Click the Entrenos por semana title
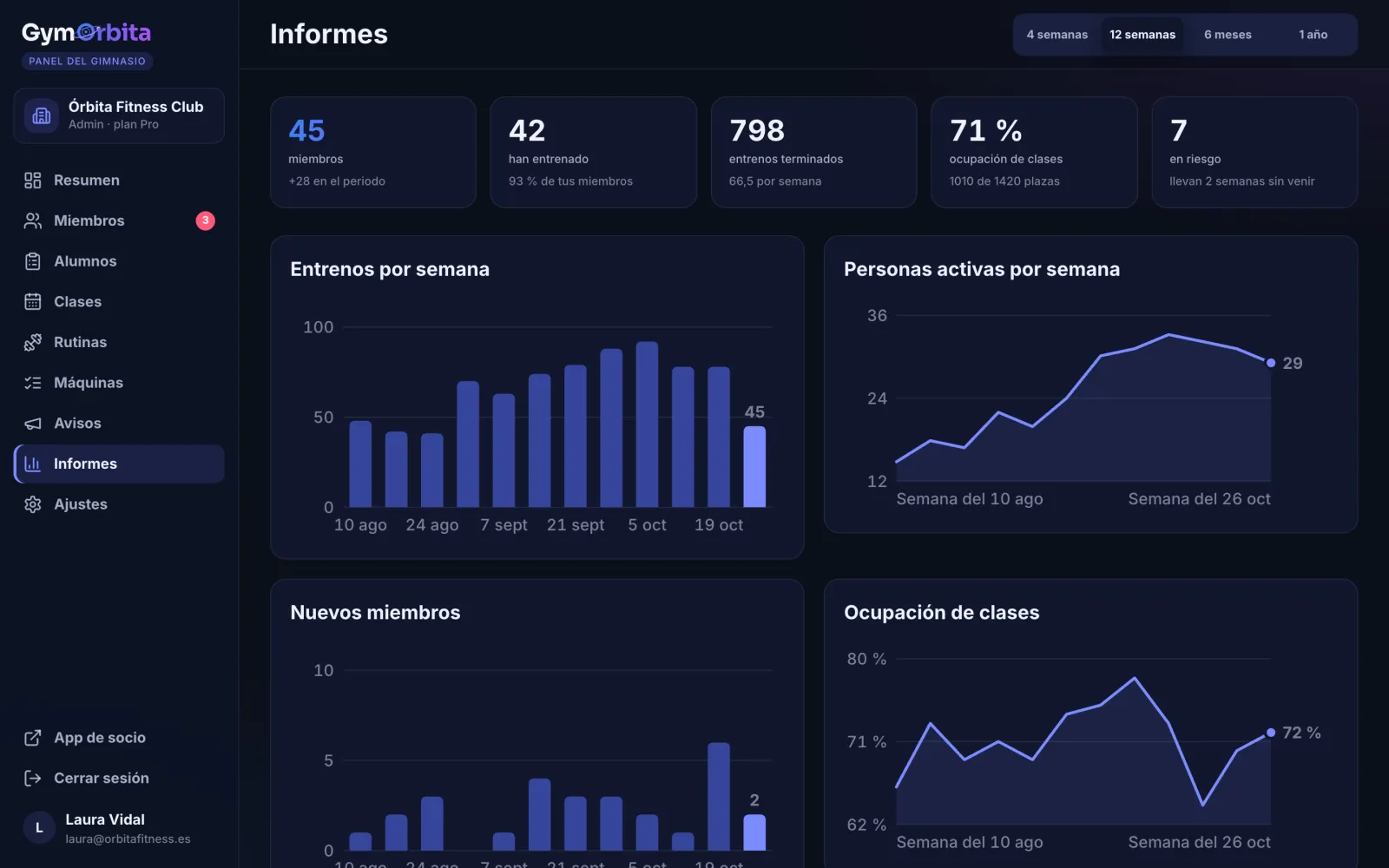The image size is (1389, 868). (390, 269)
